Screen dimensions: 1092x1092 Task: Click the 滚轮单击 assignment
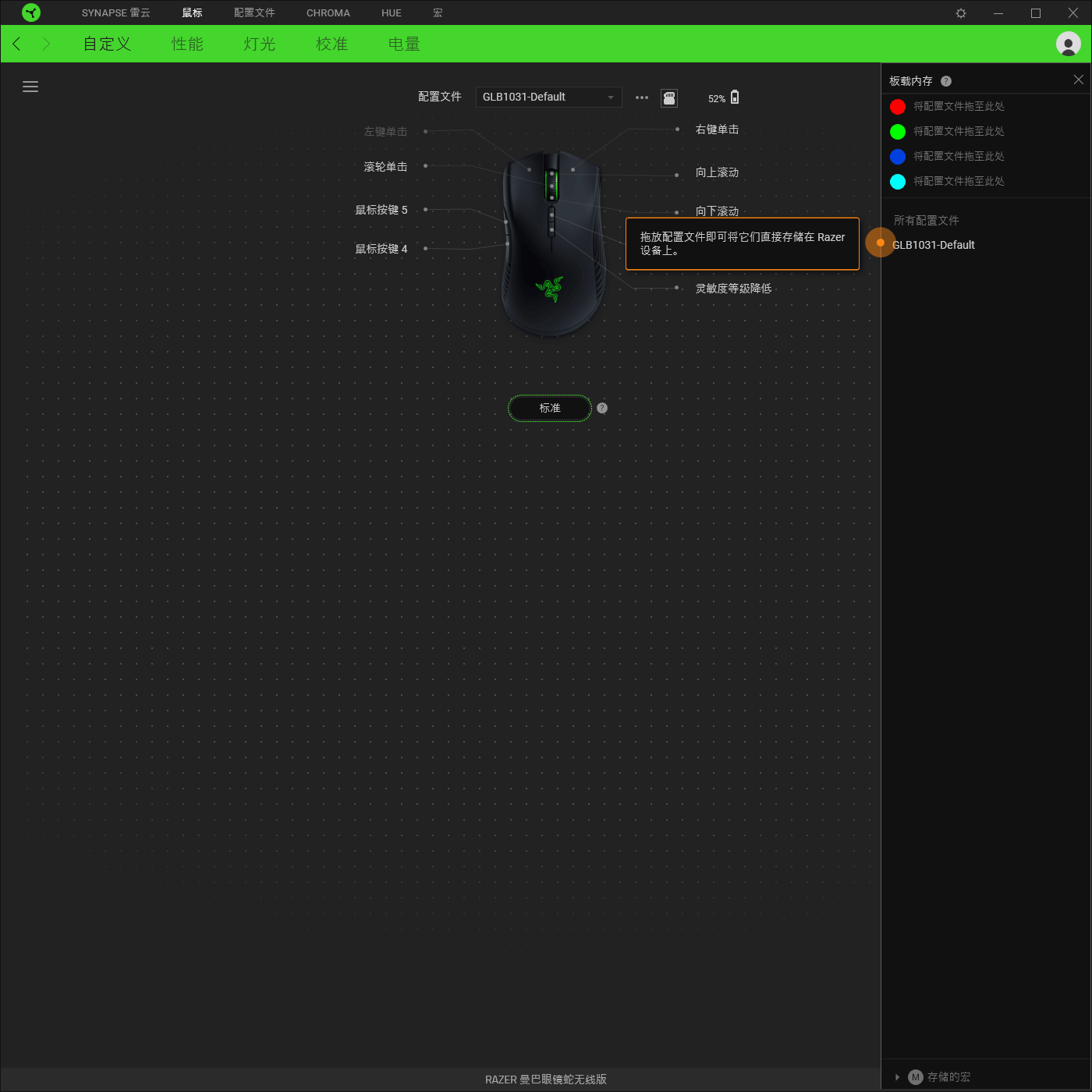click(x=385, y=167)
